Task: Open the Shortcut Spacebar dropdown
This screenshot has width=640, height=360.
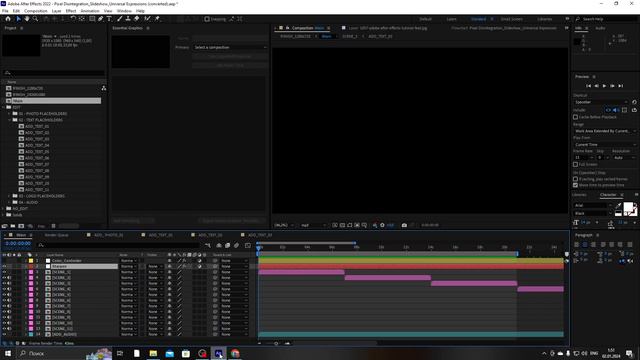Action: 601,102
